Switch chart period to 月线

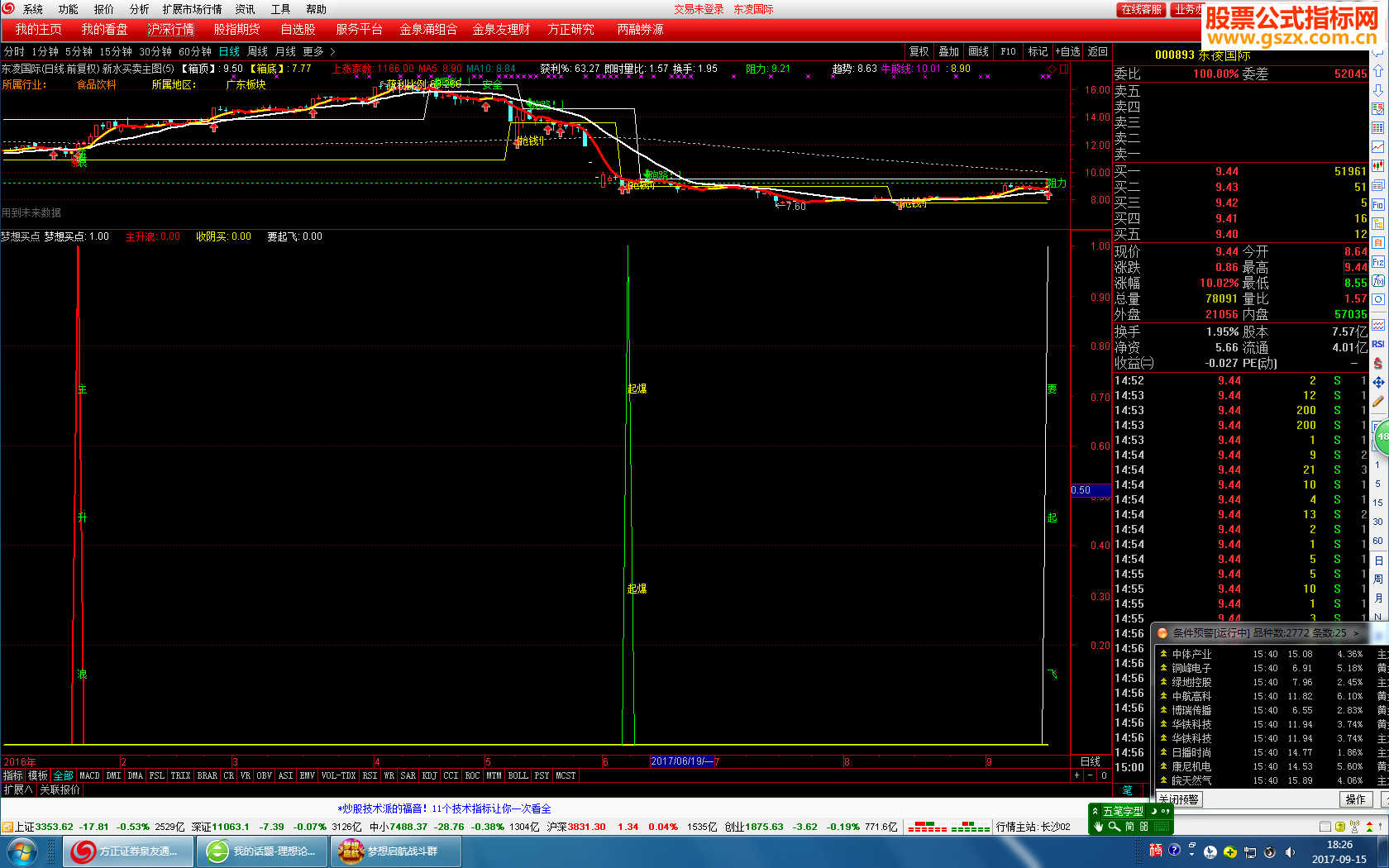point(285,51)
